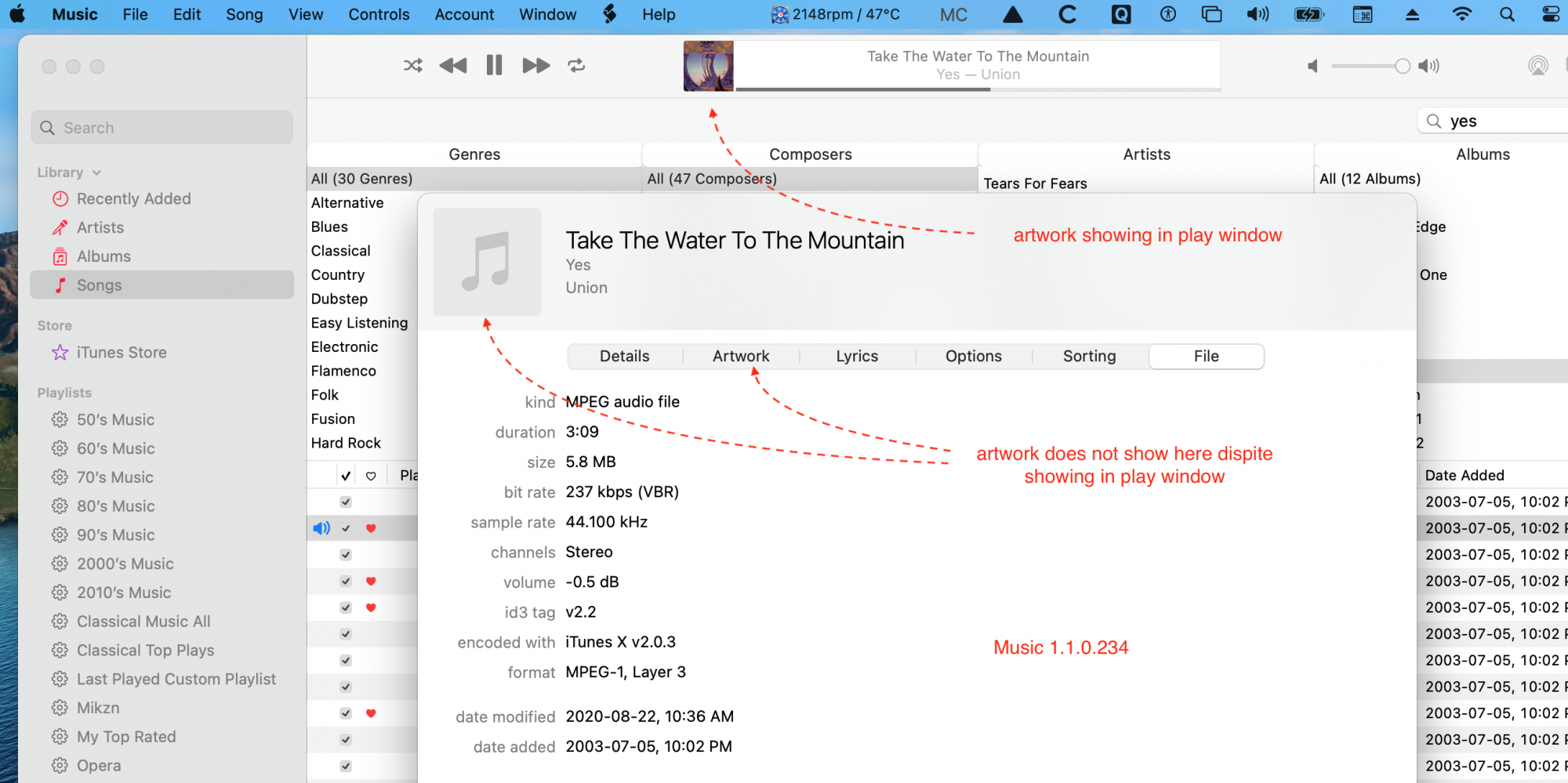The width and height of the screenshot is (1568, 783).
Task: Open the Wi-Fi status menu
Action: [x=1462, y=14]
